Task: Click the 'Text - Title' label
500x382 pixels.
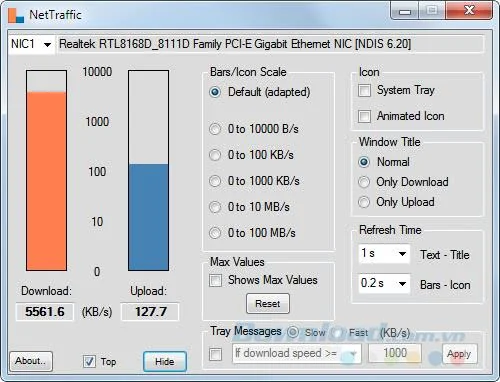Action: coord(445,255)
